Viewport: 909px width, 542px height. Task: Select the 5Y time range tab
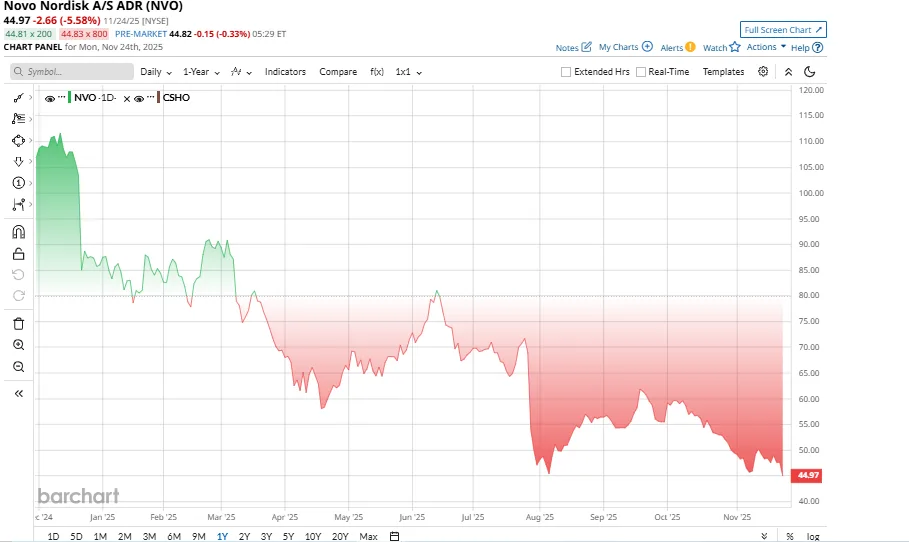[288, 537]
